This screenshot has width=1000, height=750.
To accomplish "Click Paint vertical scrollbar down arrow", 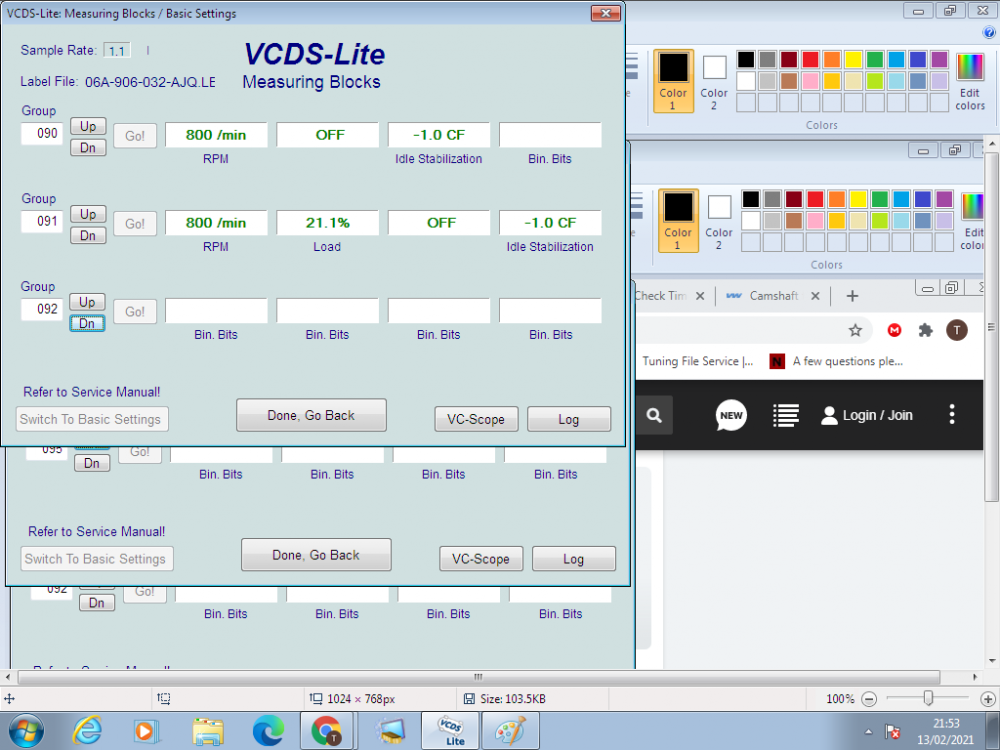I will click(x=992, y=661).
